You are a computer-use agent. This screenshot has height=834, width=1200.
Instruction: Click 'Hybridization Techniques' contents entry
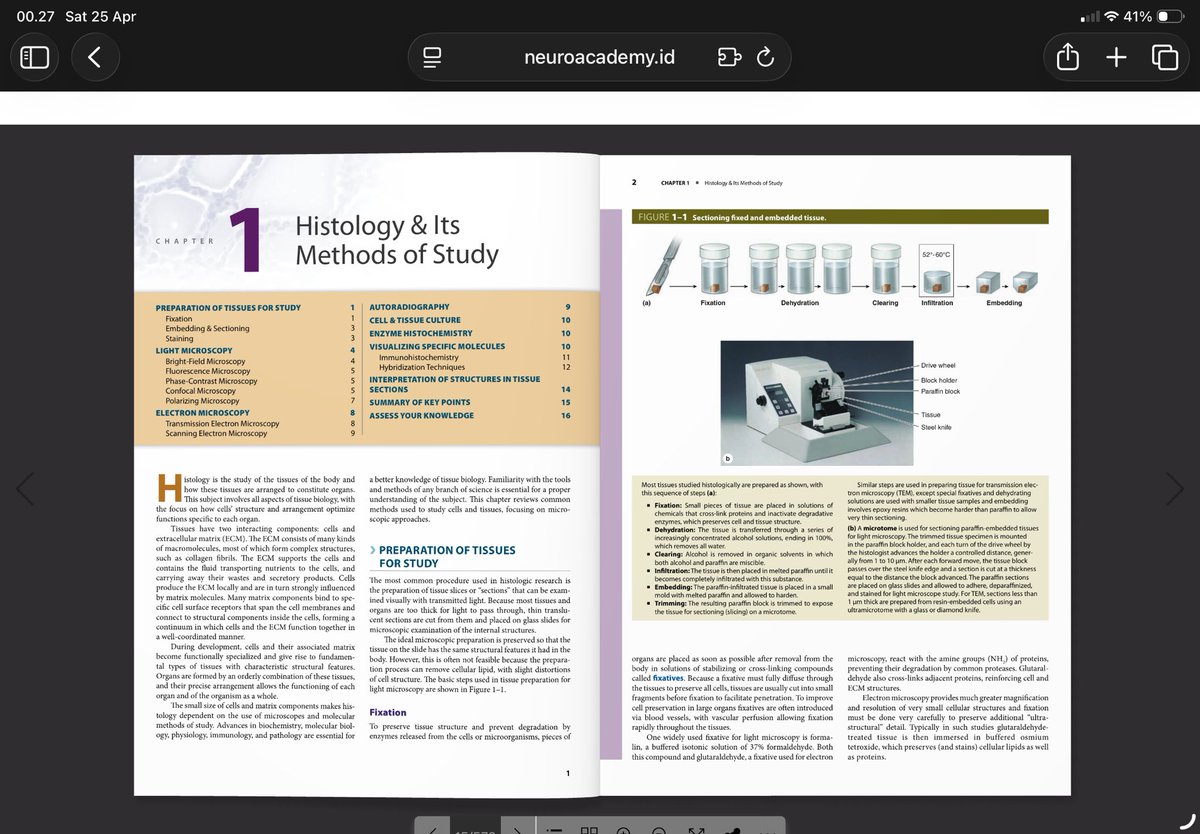(x=422, y=367)
